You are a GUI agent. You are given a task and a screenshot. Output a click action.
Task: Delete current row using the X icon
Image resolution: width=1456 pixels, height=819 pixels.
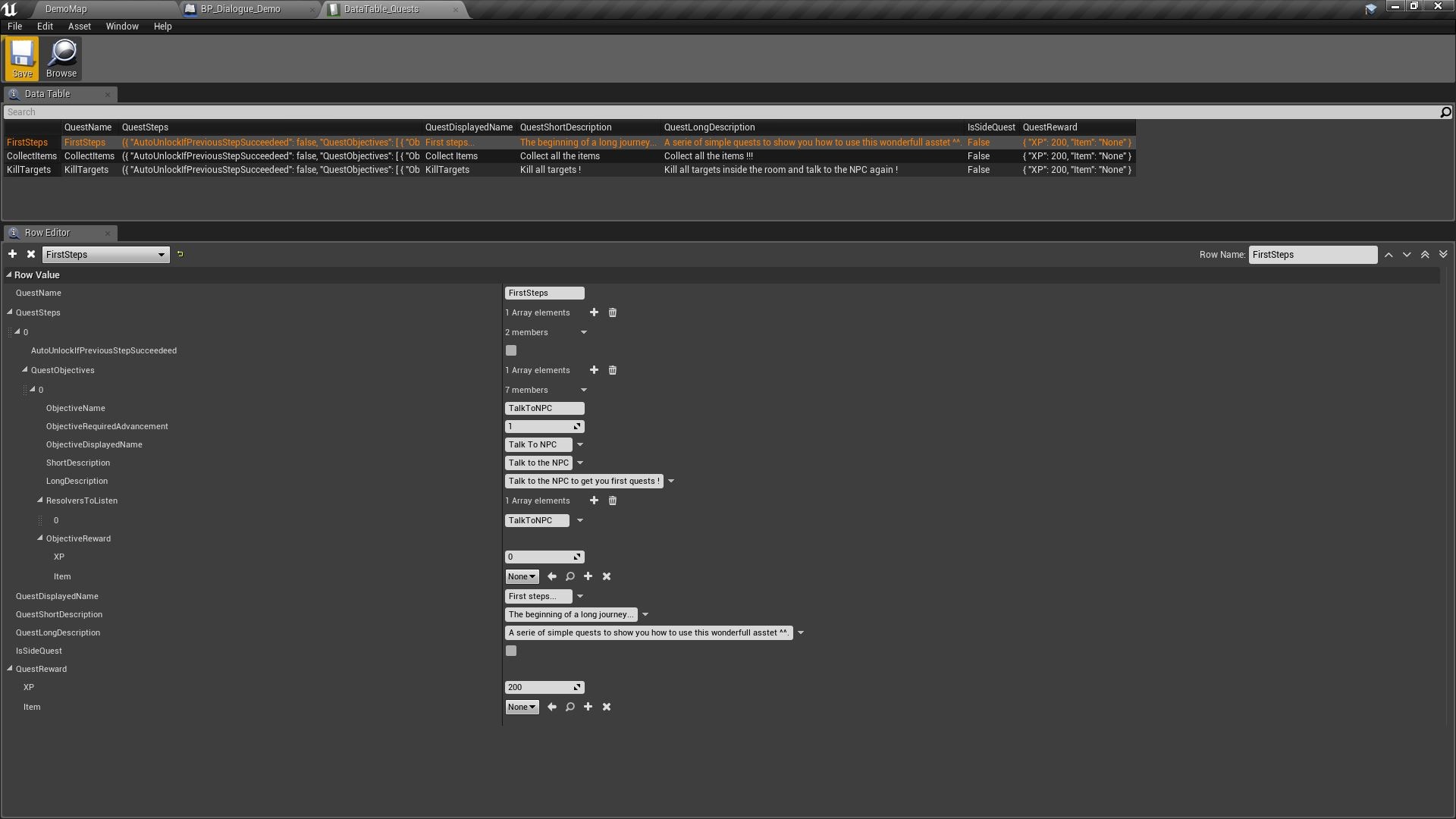pos(30,254)
